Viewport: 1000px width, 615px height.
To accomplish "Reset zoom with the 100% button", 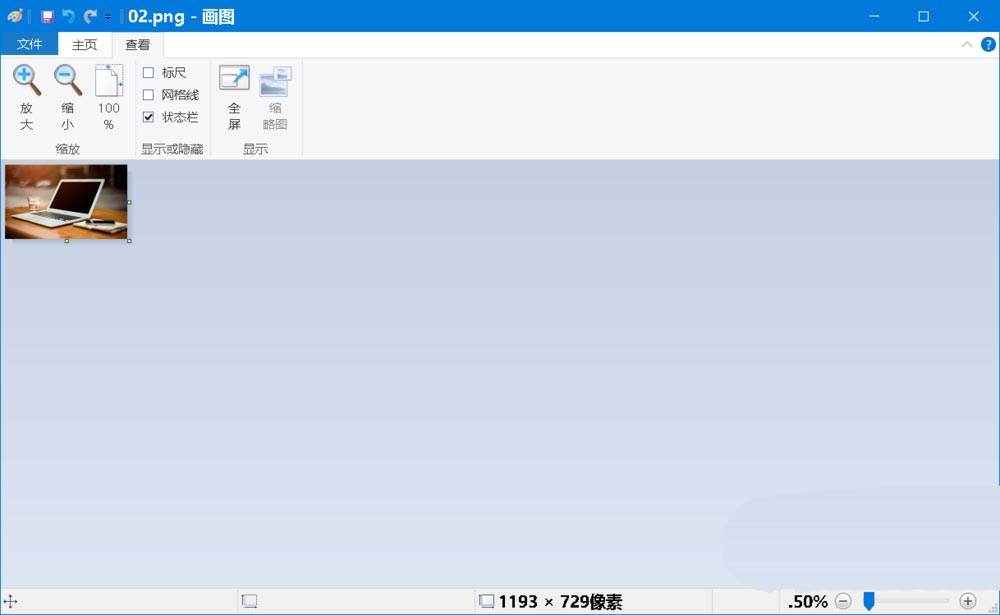I will pos(108,97).
